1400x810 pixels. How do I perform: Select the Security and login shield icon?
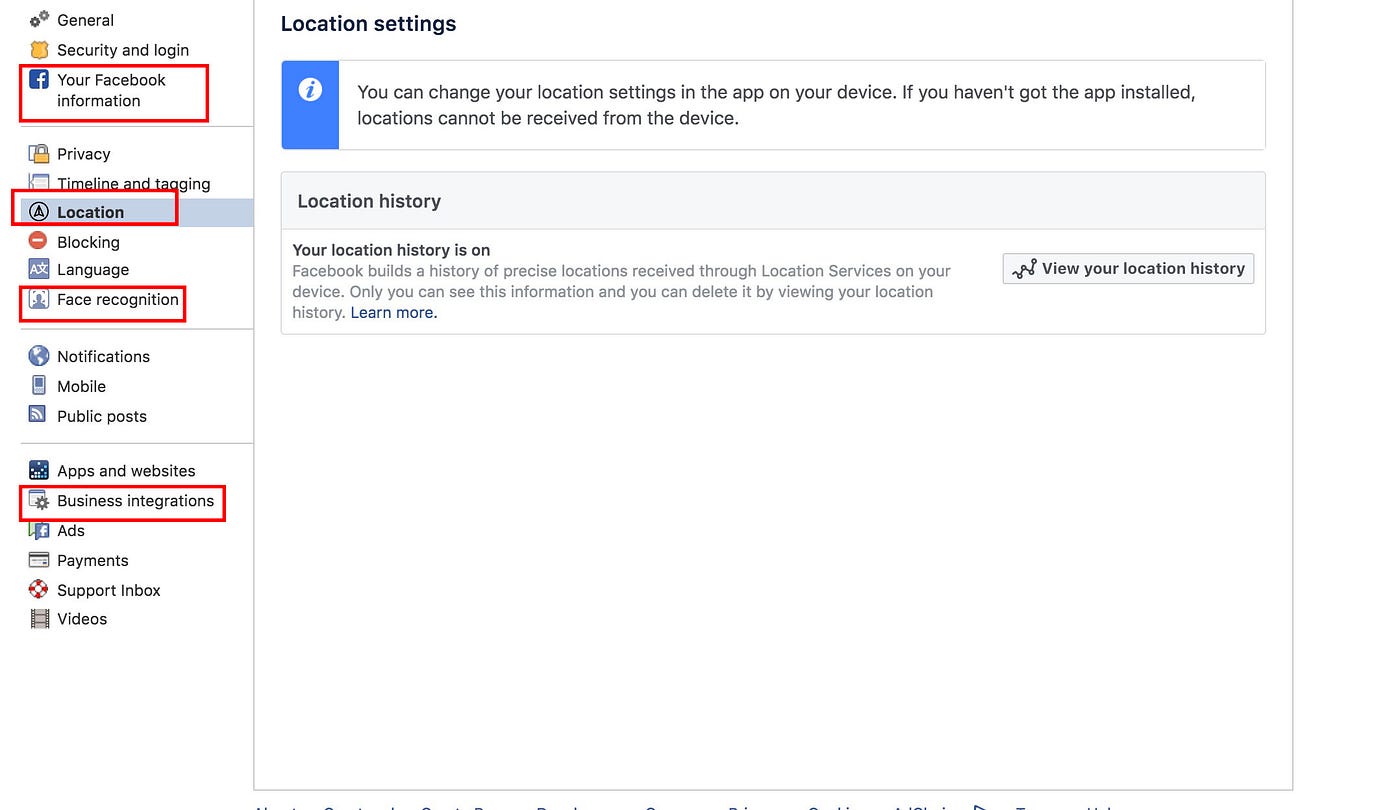tap(38, 50)
